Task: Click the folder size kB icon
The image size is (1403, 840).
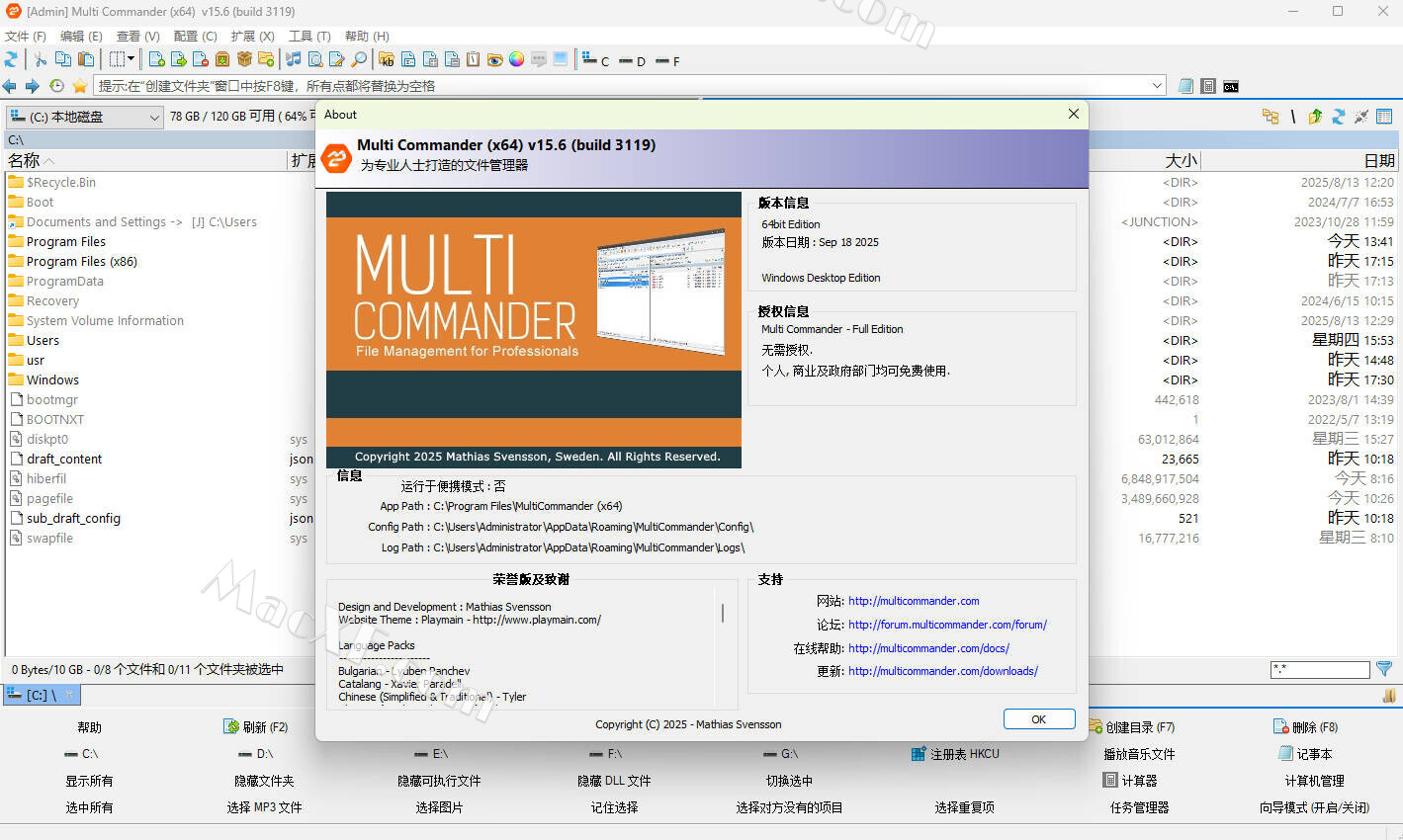Action: point(387,59)
